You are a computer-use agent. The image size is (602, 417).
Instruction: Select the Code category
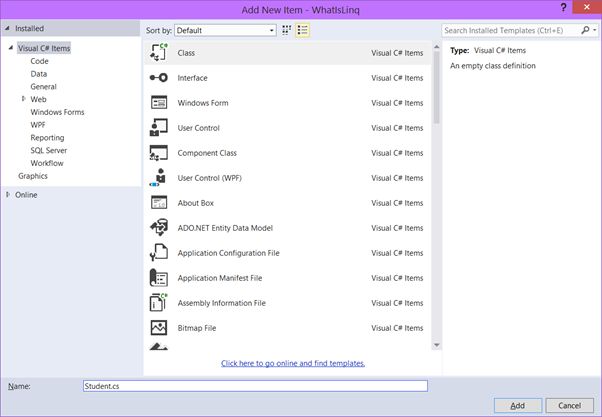click(39, 61)
